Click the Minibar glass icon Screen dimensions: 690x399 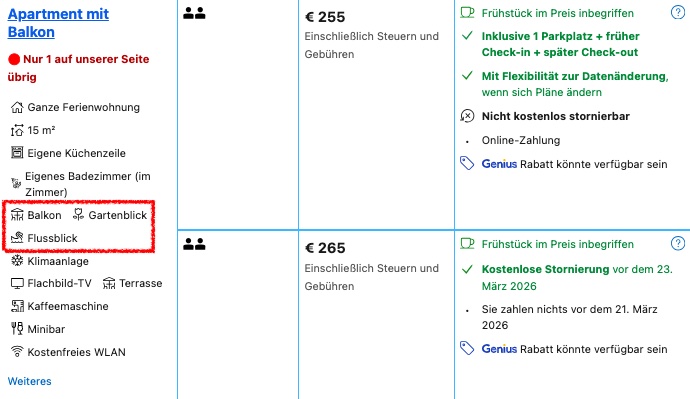click(x=17, y=329)
